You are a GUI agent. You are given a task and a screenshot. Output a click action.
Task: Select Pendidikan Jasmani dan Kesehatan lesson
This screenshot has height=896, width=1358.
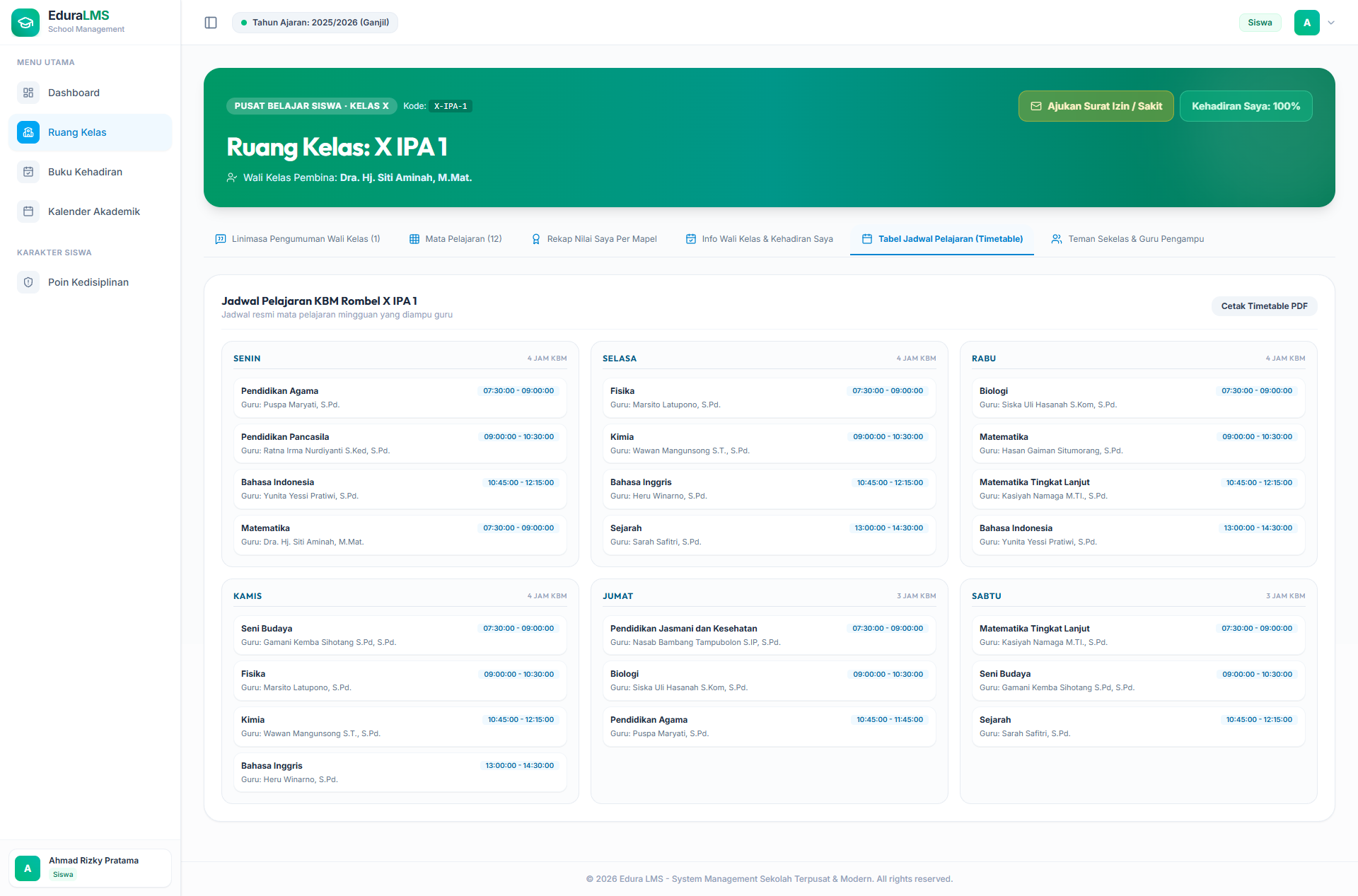[x=770, y=635]
